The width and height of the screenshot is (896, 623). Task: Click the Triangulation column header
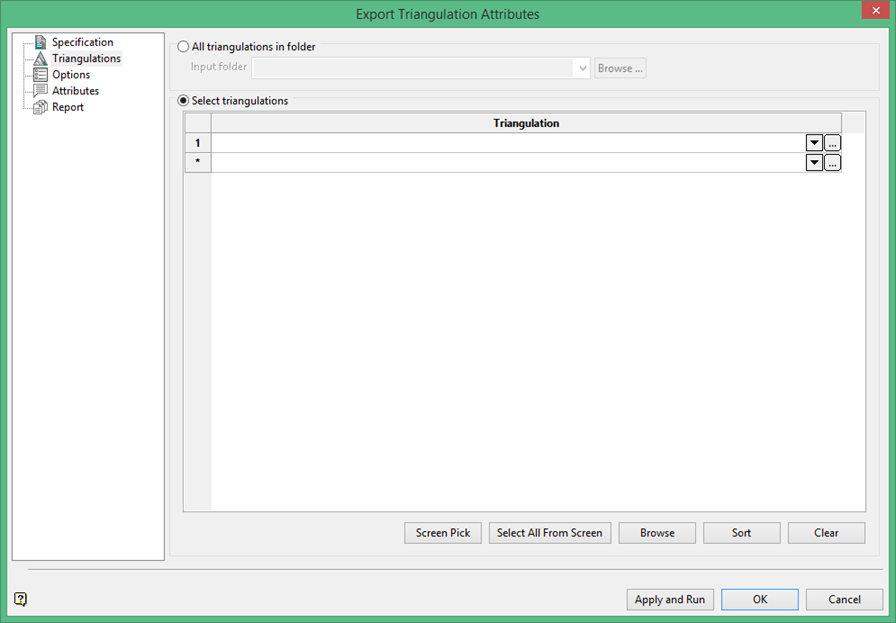click(x=526, y=123)
